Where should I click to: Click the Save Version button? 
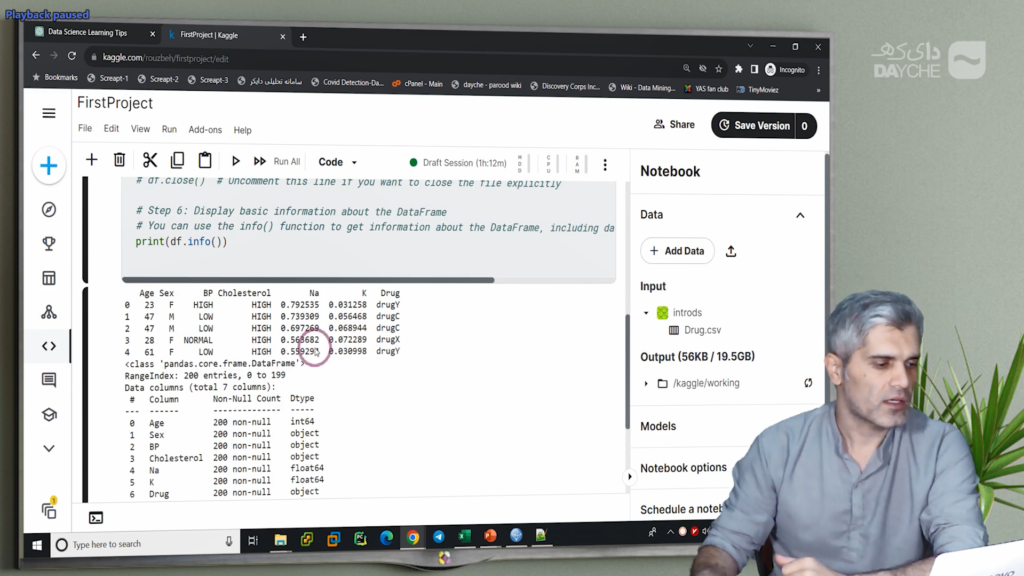[763, 125]
